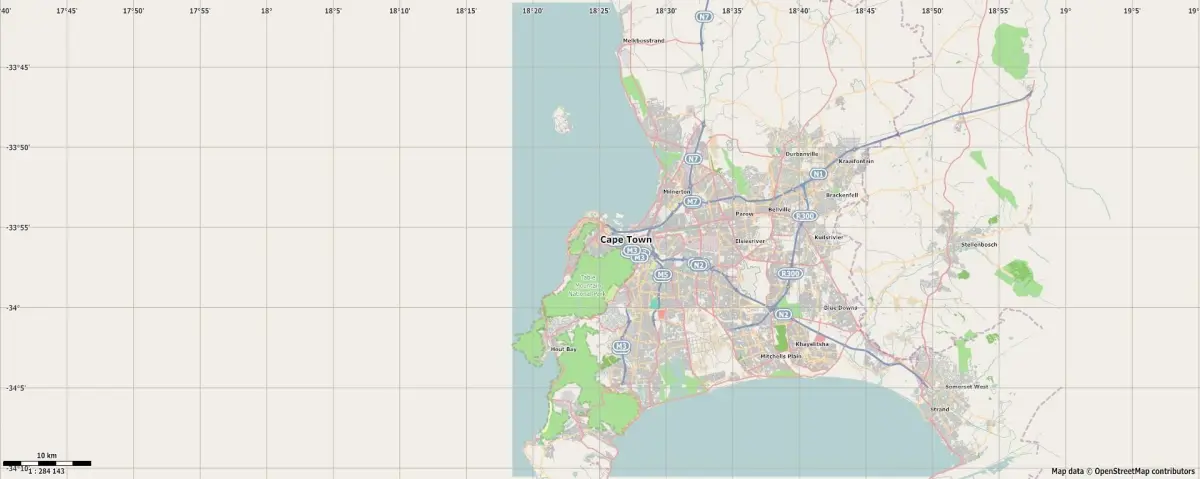Click the Blue Downs label
Viewport: 1200px width, 479px height.
pyautogui.click(x=841, y=308)
